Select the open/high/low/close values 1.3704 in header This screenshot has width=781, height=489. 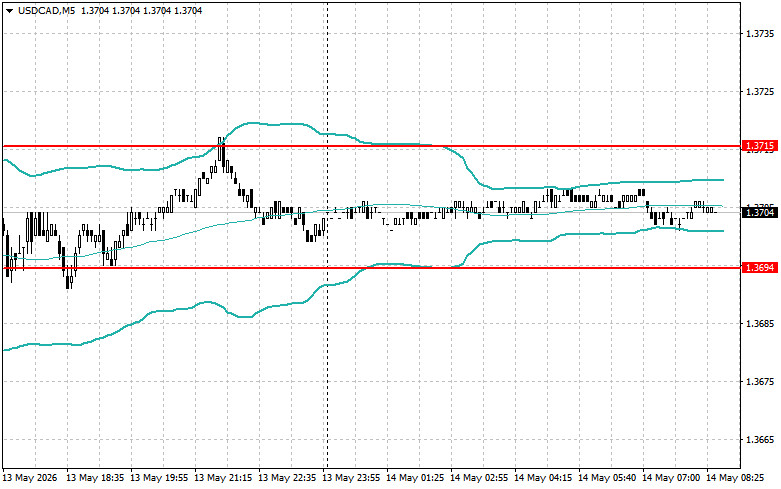pyautogui.click(x=141, y=10)
